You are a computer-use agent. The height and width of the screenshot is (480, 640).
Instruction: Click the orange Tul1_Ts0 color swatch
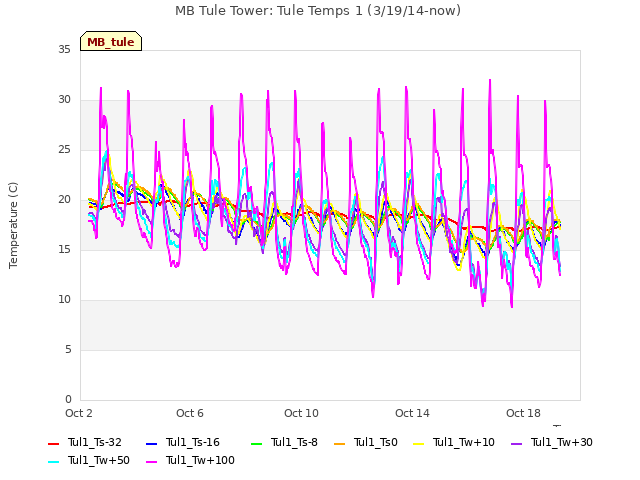pos(340,444)
